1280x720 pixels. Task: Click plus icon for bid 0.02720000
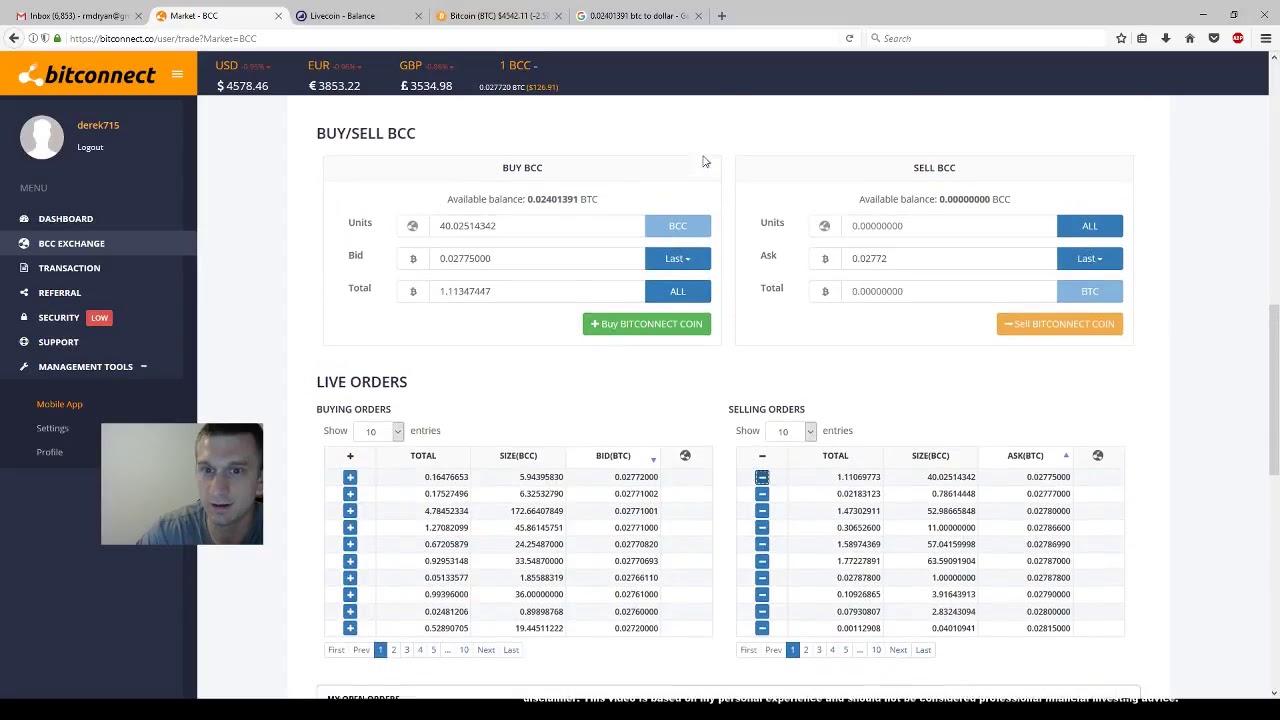point(350,628)
